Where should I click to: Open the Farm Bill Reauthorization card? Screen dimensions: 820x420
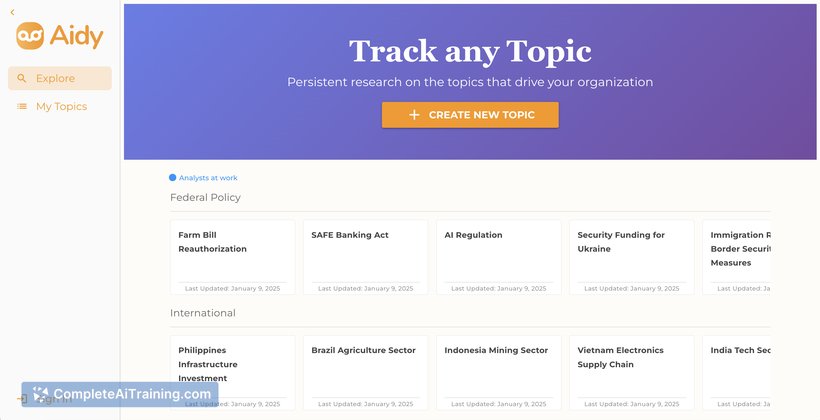point(233,257)
